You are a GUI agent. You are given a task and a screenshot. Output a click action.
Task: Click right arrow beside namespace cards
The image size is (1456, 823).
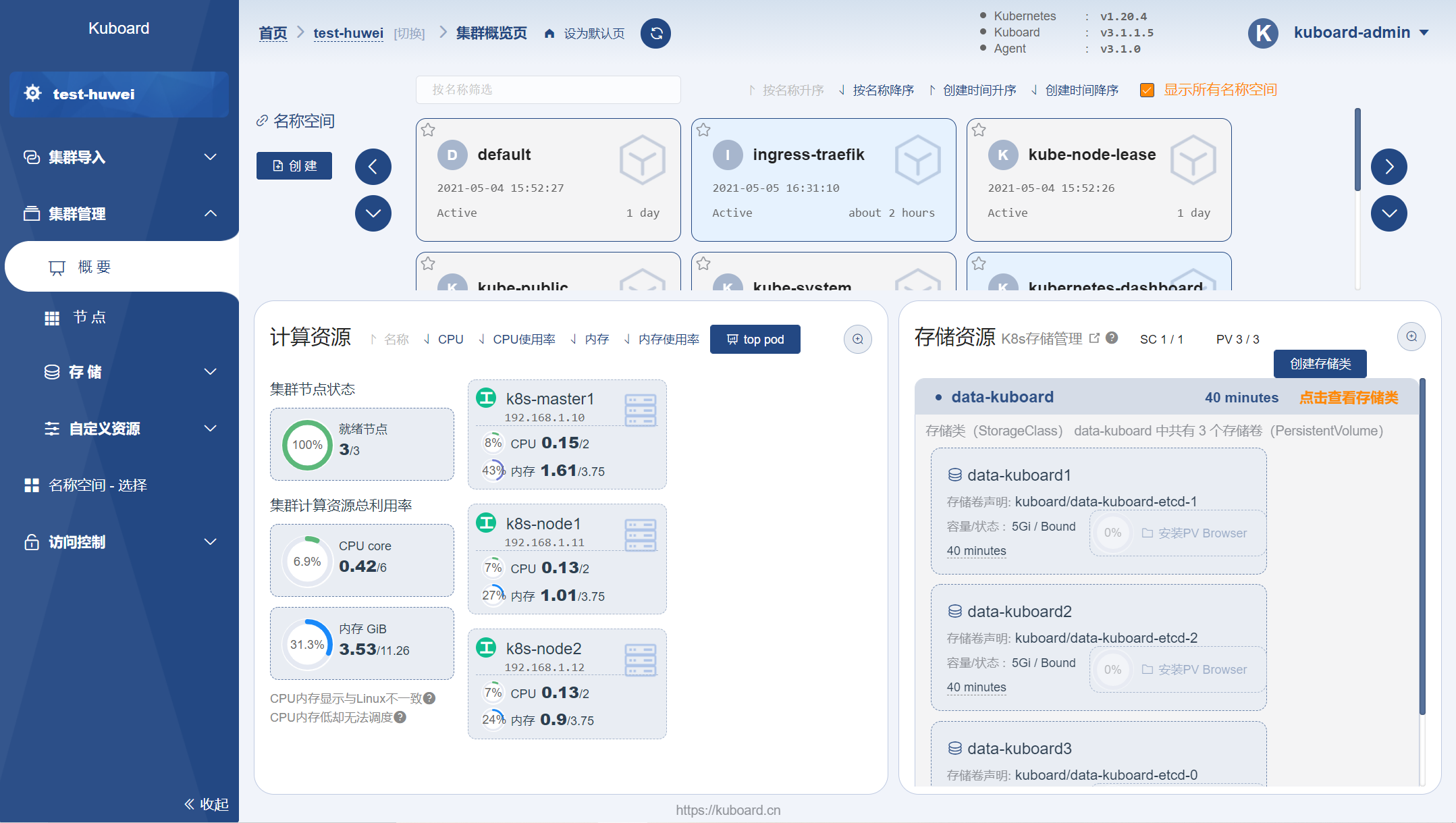click(x=1388, y=167)
